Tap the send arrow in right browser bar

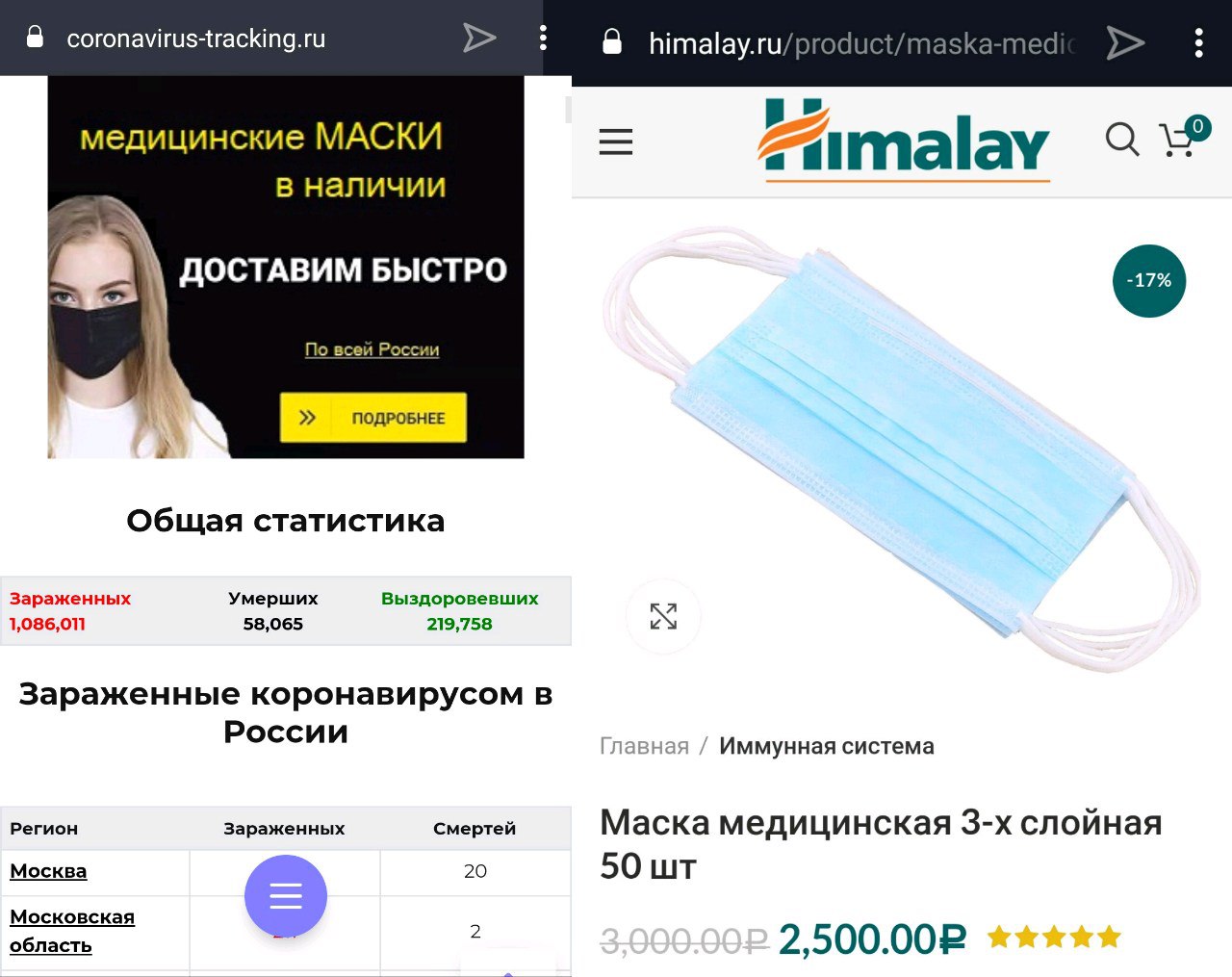pos(1124,42)
